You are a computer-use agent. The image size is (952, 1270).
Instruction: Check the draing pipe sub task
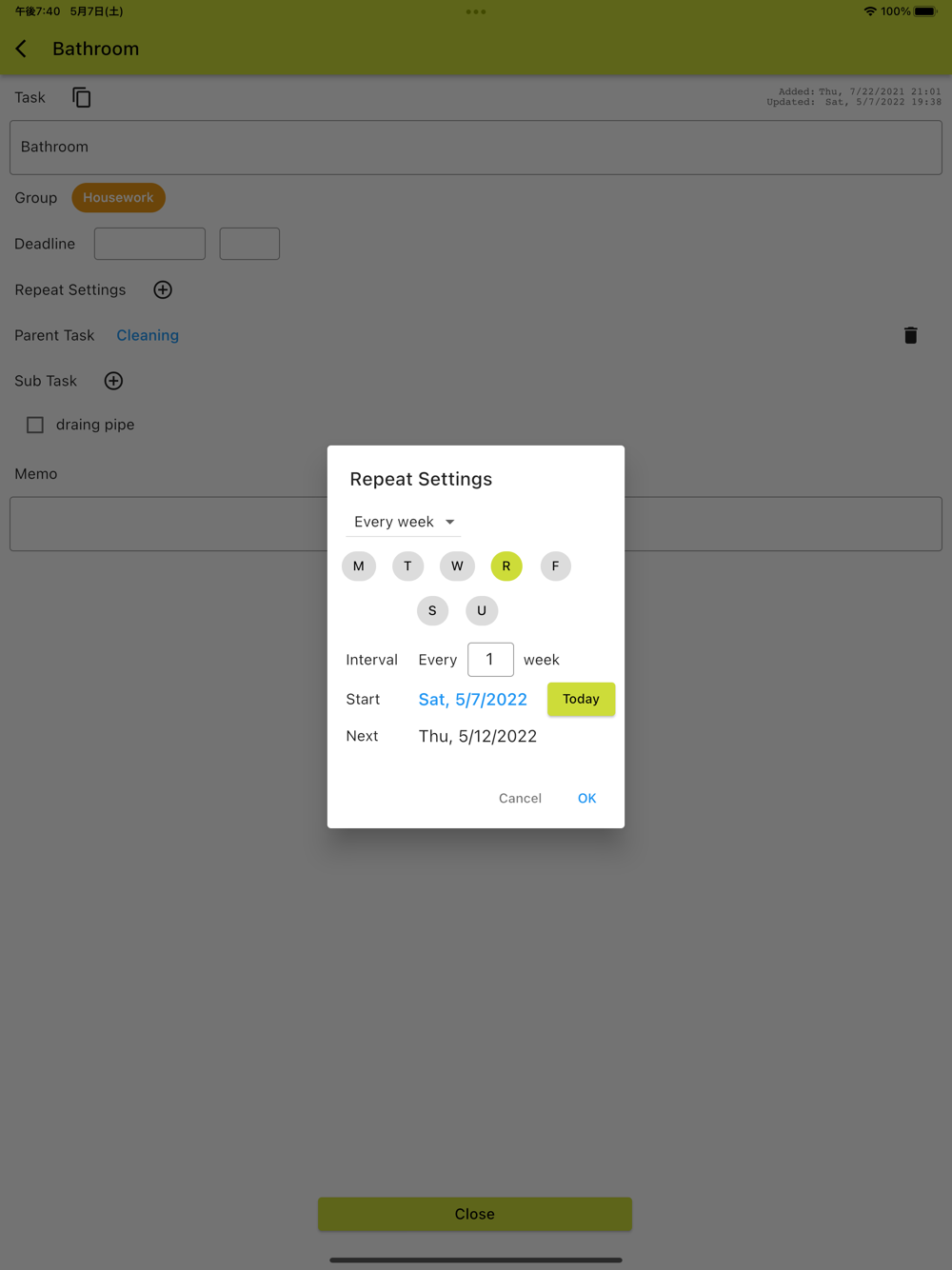click(35, 425)
